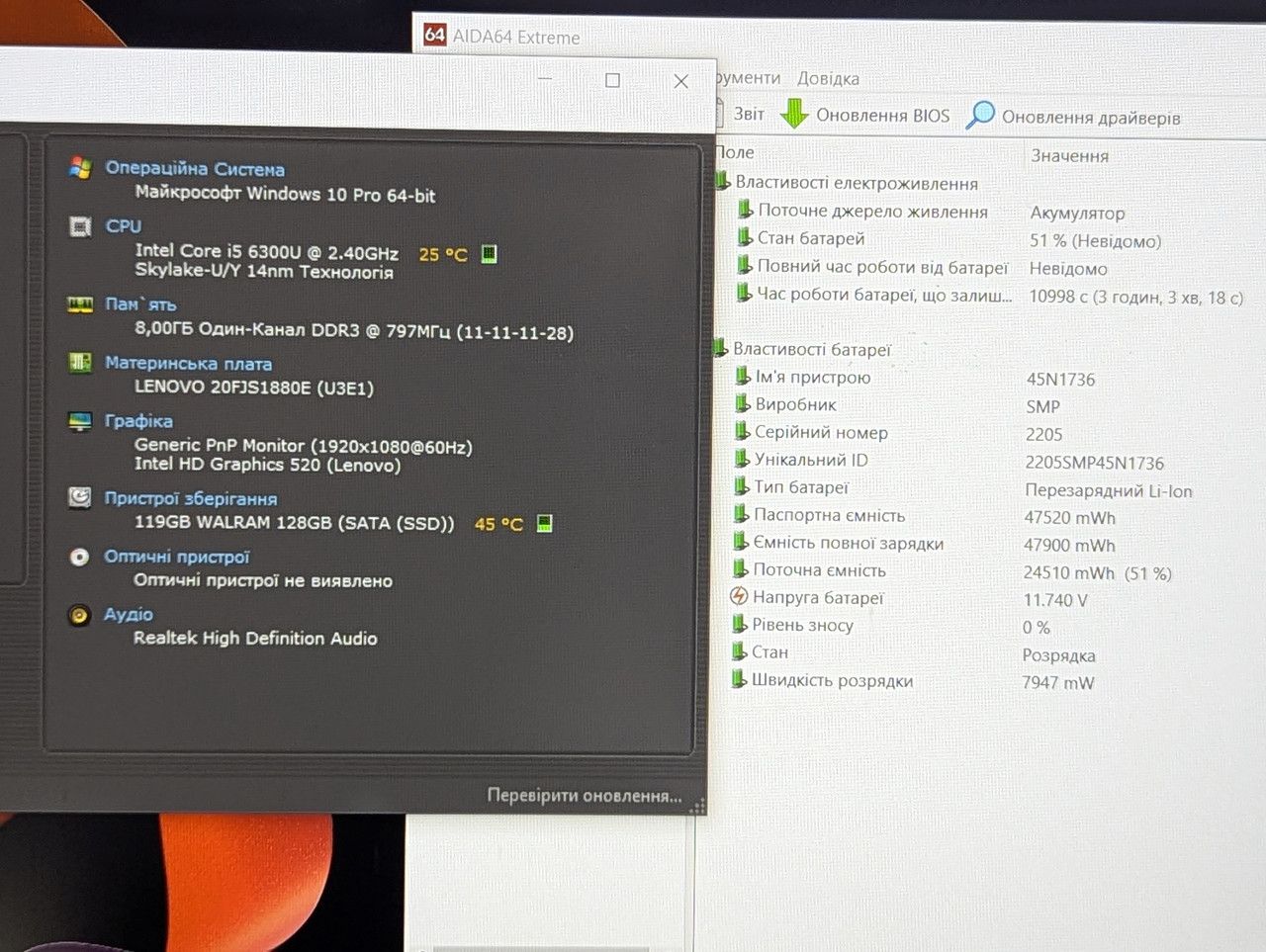Viewport: 1266px width, 952px height.
Task: Select the Значення column header
Action: [1070, 155]
